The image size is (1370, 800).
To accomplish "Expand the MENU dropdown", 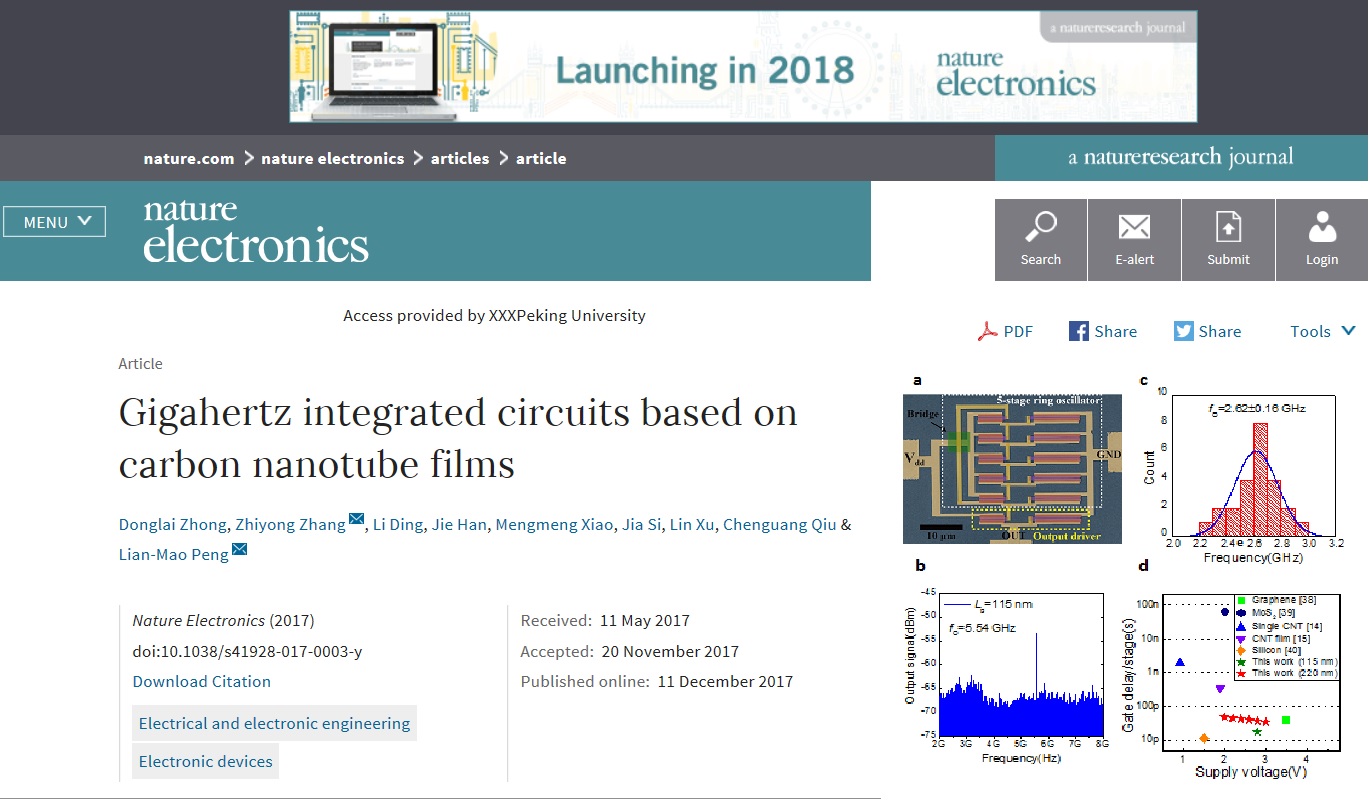I will tap(55, 222).
